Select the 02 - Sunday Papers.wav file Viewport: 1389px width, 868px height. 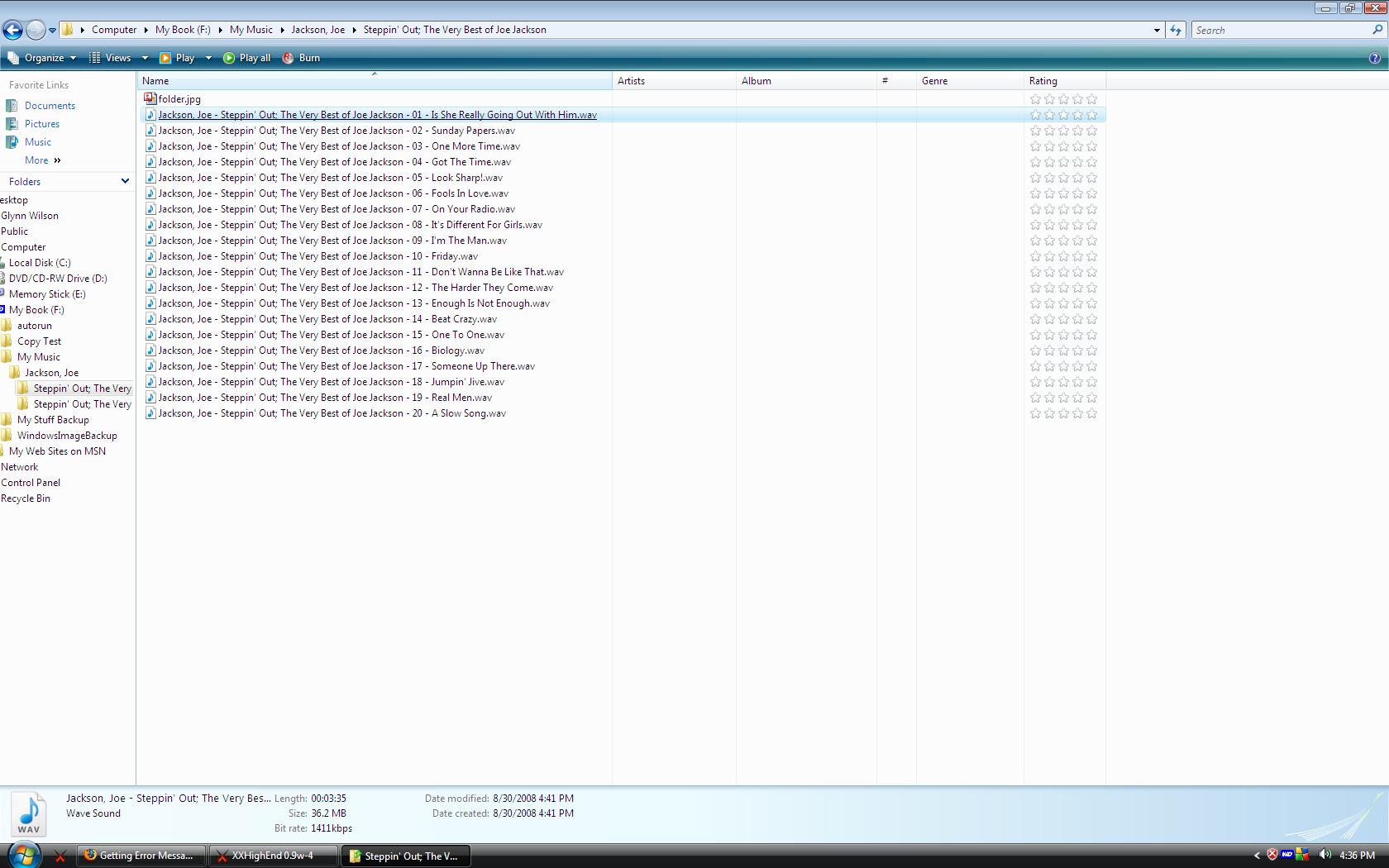coord(337,131)
